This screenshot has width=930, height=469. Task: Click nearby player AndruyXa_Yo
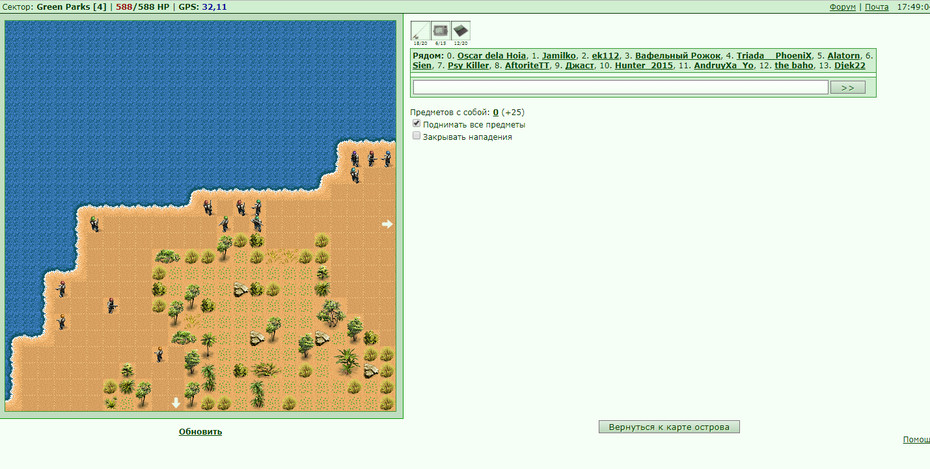click(724, 65)
